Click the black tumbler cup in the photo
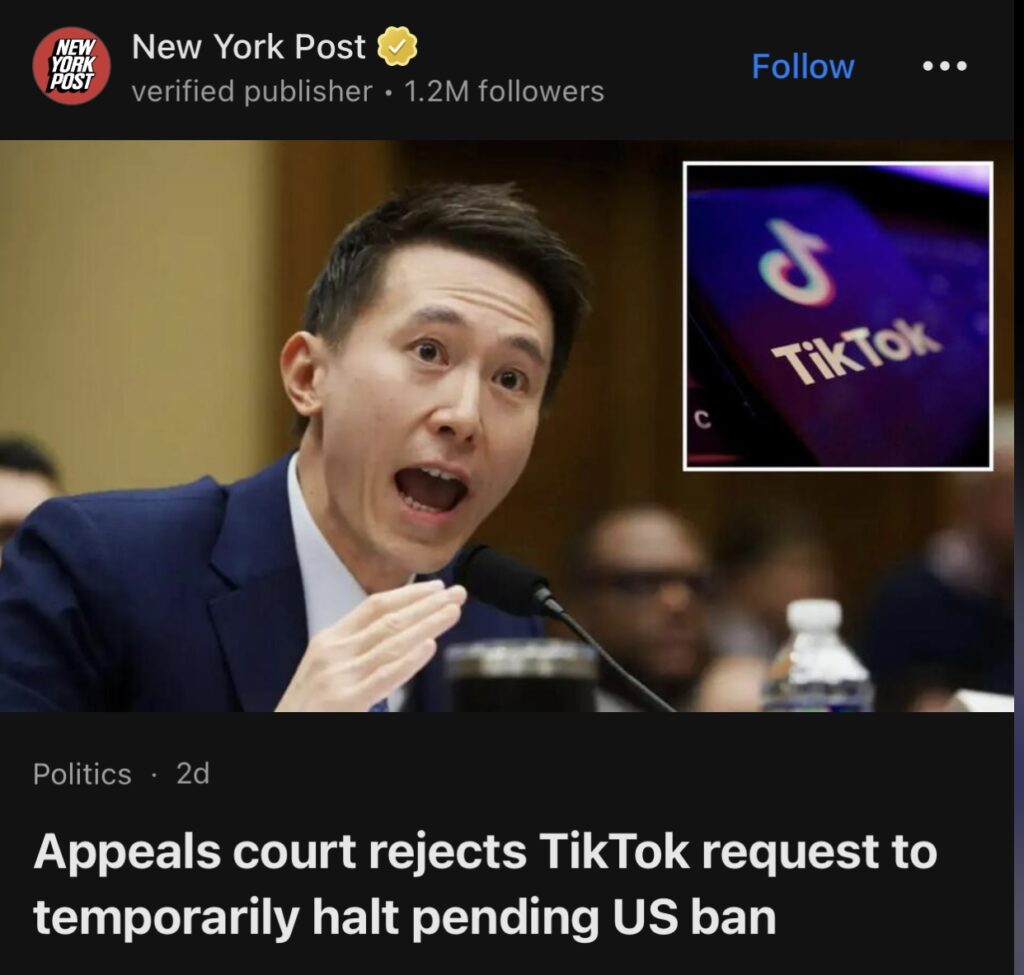 pyautogui.click(x=521, y=677)
